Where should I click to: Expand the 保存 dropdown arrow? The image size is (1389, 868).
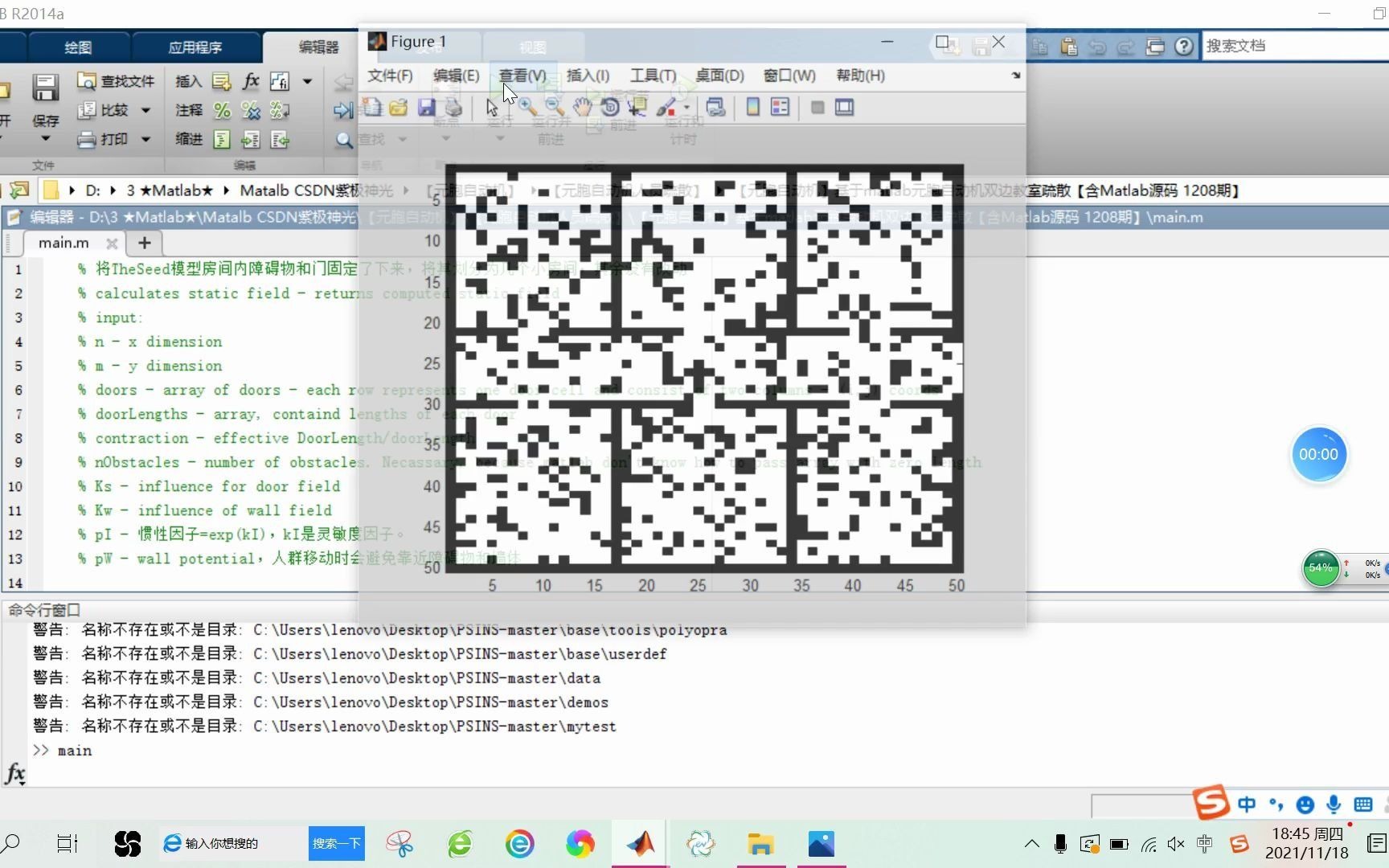[x=45, y=139]
